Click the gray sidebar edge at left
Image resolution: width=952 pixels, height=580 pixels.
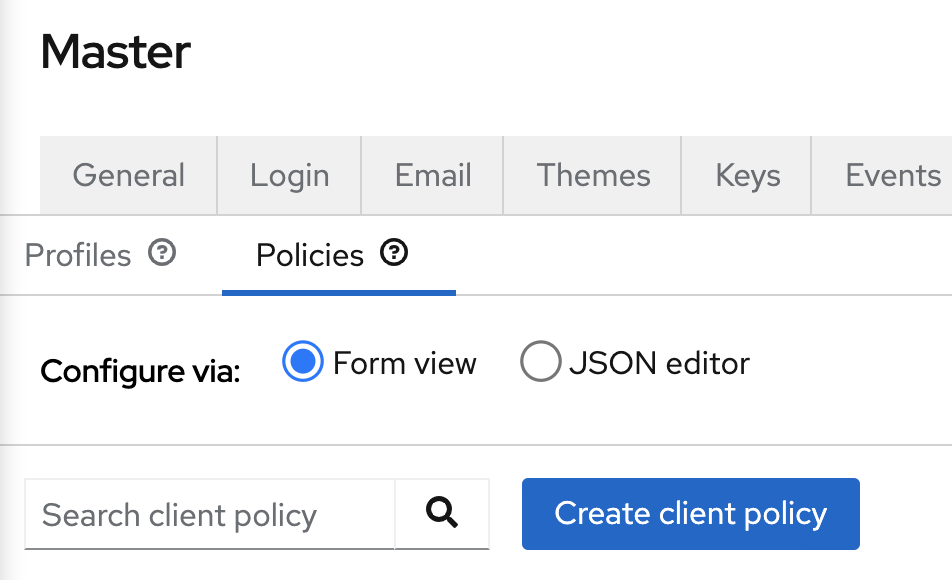point(7,290)
